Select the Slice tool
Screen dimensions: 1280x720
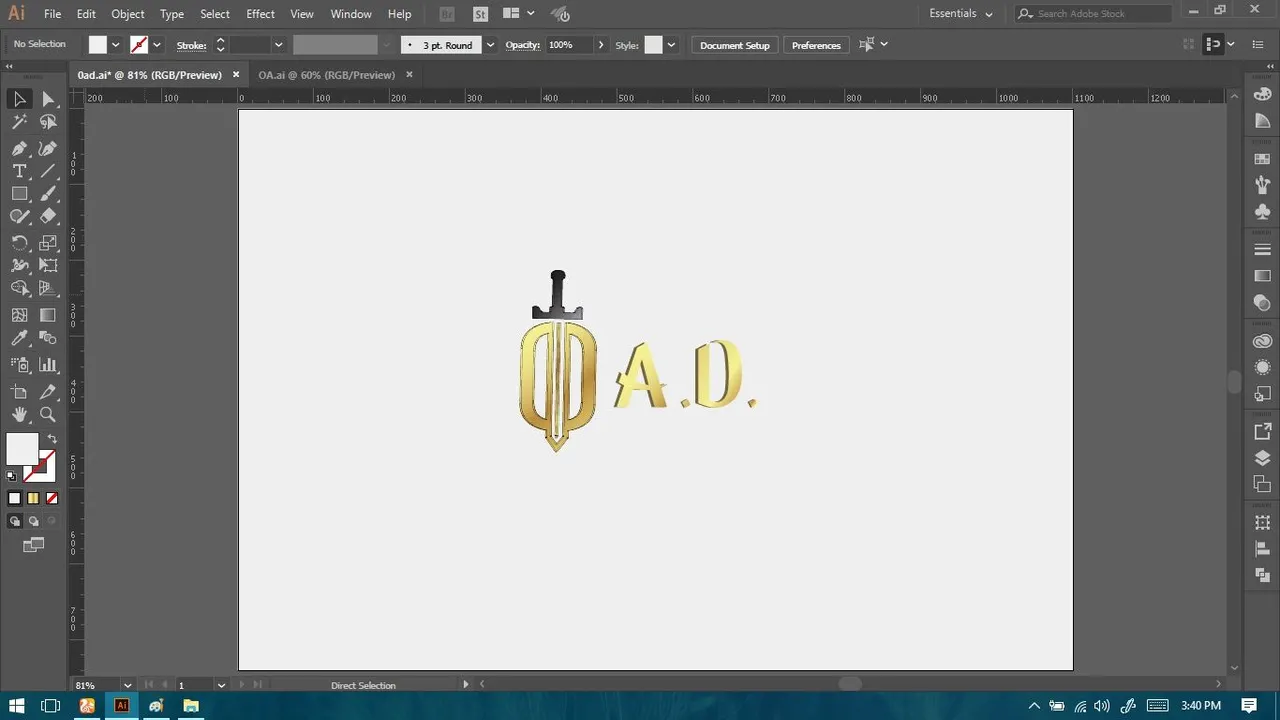click(48, 392)
